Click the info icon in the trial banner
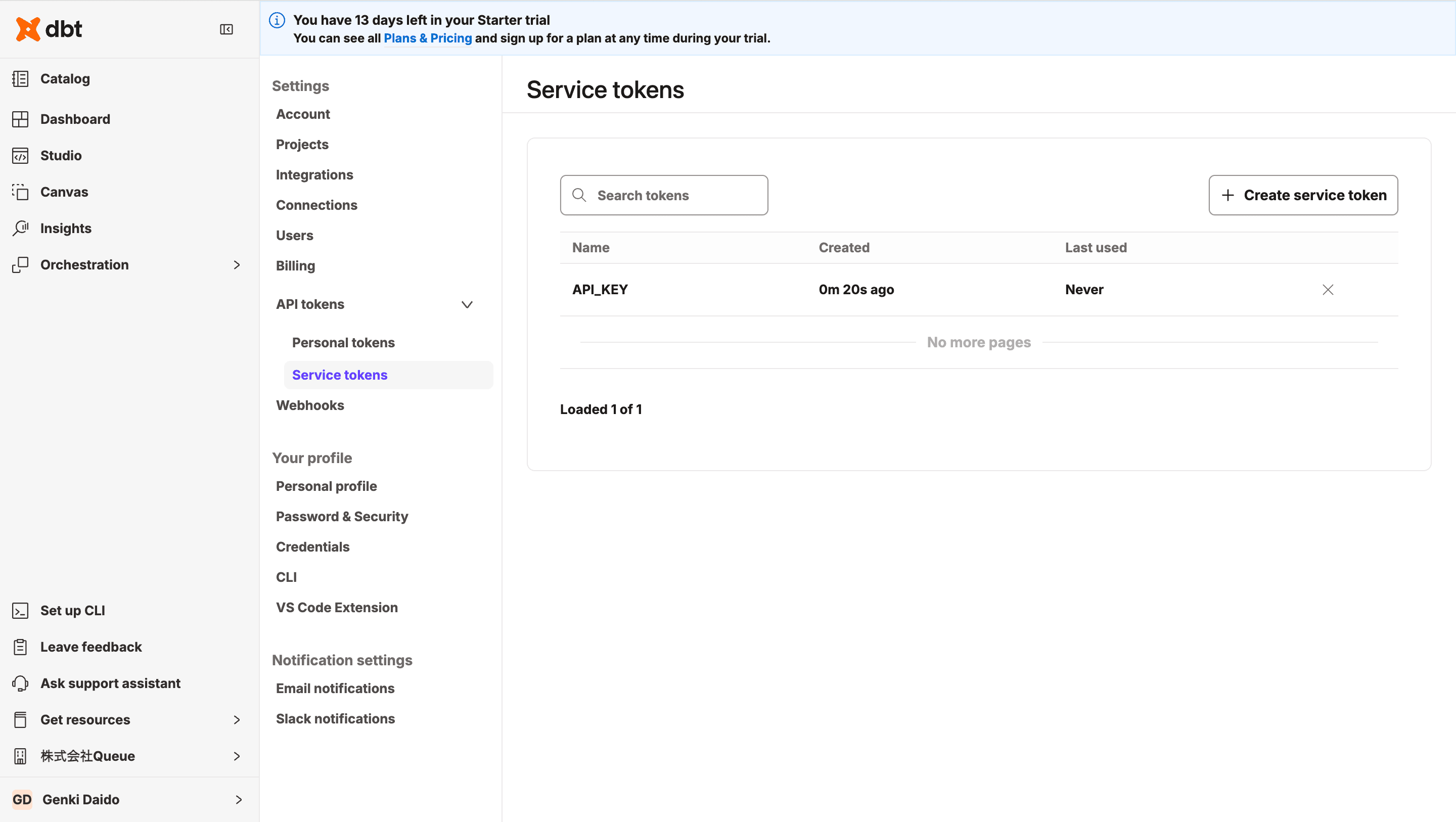Viewport: 1456px width, 822px height. click(277, 20)
